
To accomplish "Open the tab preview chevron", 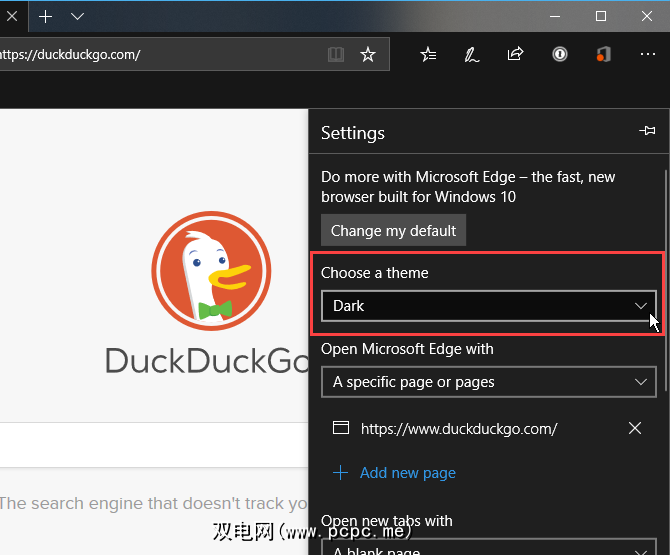I will [x=77, y=17].
